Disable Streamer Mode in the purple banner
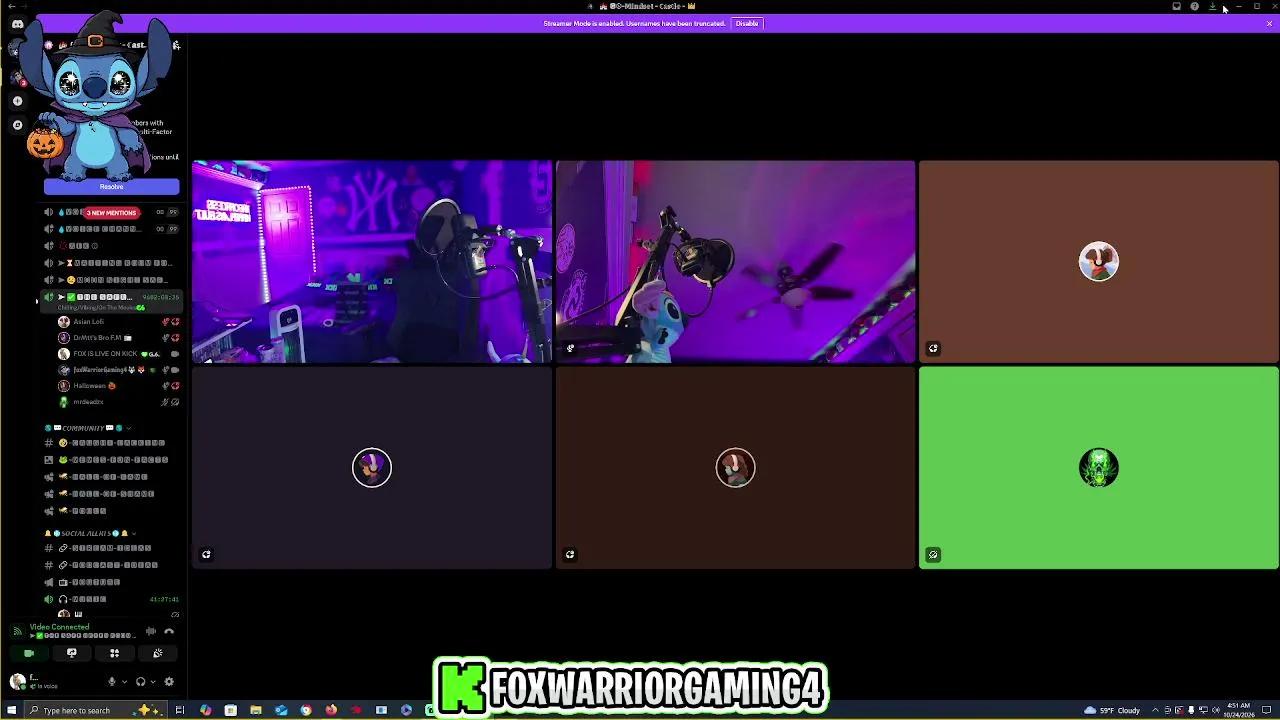 click(x=747, y=23)
